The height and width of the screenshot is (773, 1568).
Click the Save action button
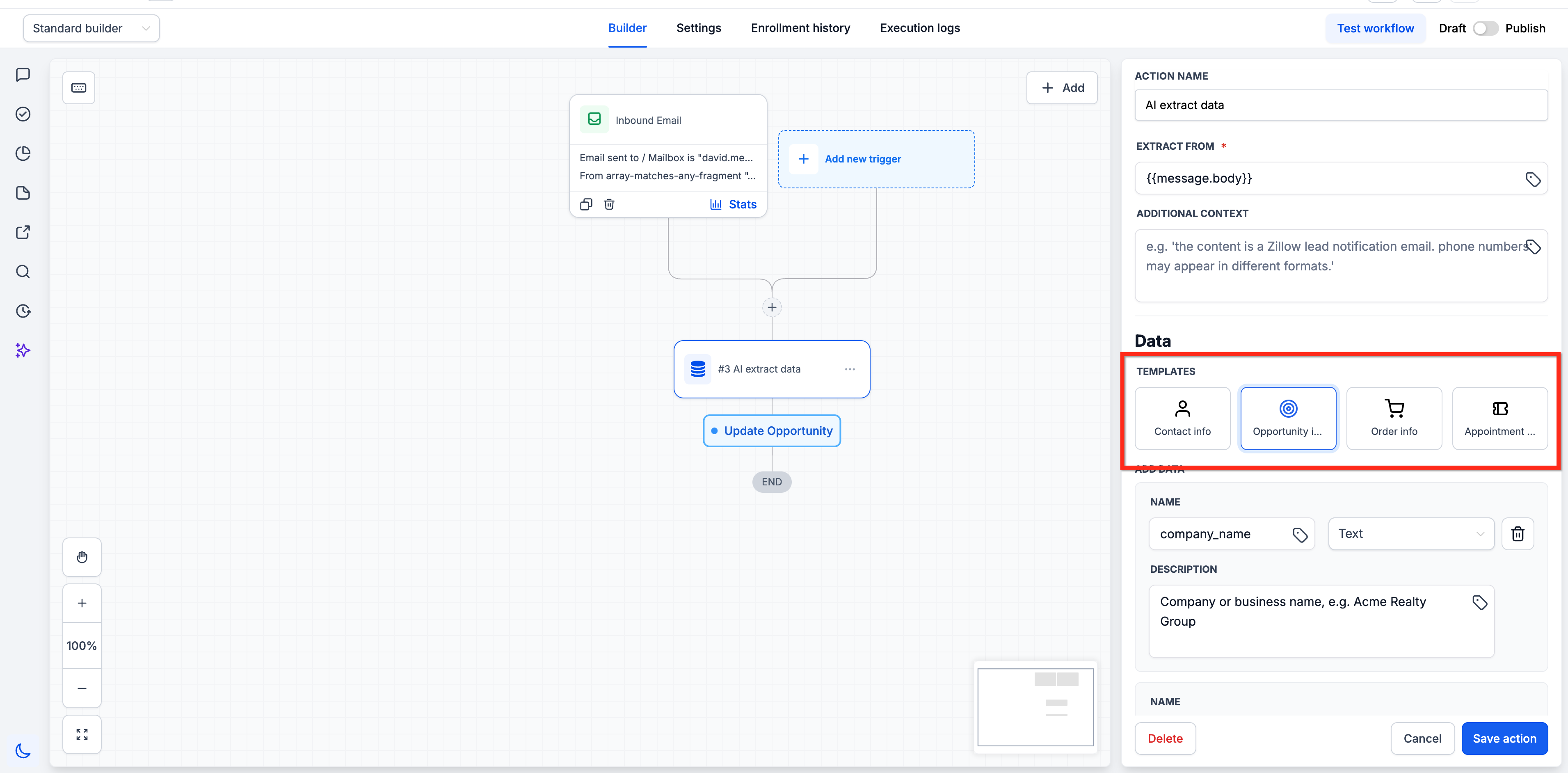coord(1505,738)
